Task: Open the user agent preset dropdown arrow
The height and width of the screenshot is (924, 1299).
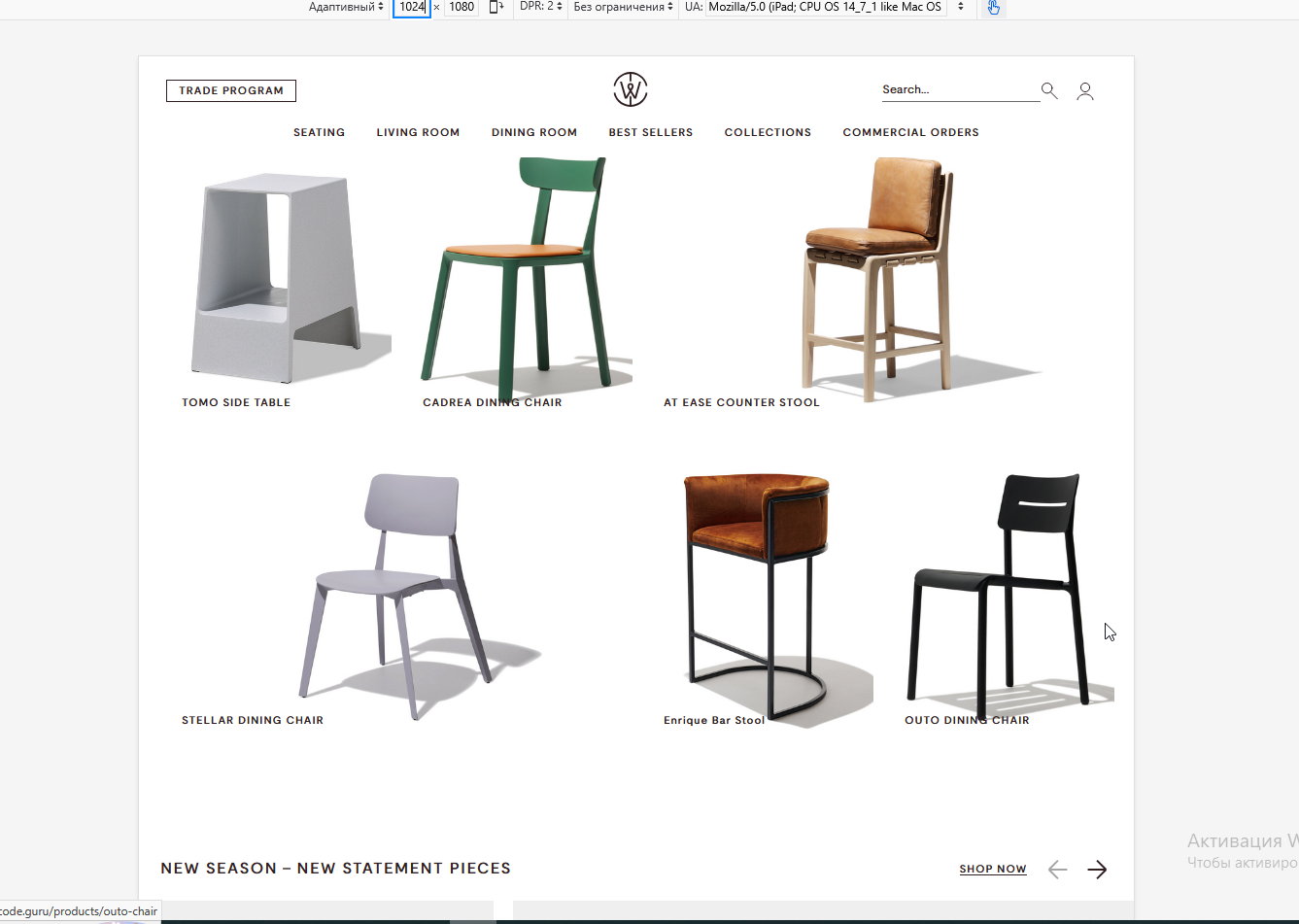Action: pyautogui.click(x=961, y=7)
